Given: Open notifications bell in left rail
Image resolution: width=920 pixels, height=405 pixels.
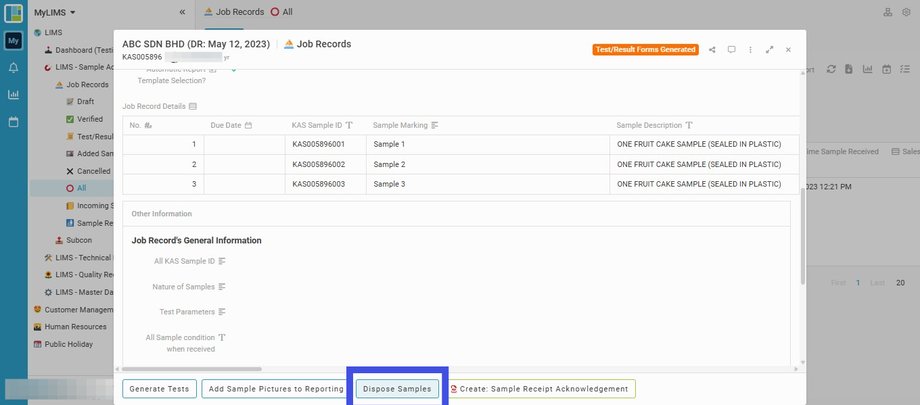Looking at the screenshot, I should point(13,68).
